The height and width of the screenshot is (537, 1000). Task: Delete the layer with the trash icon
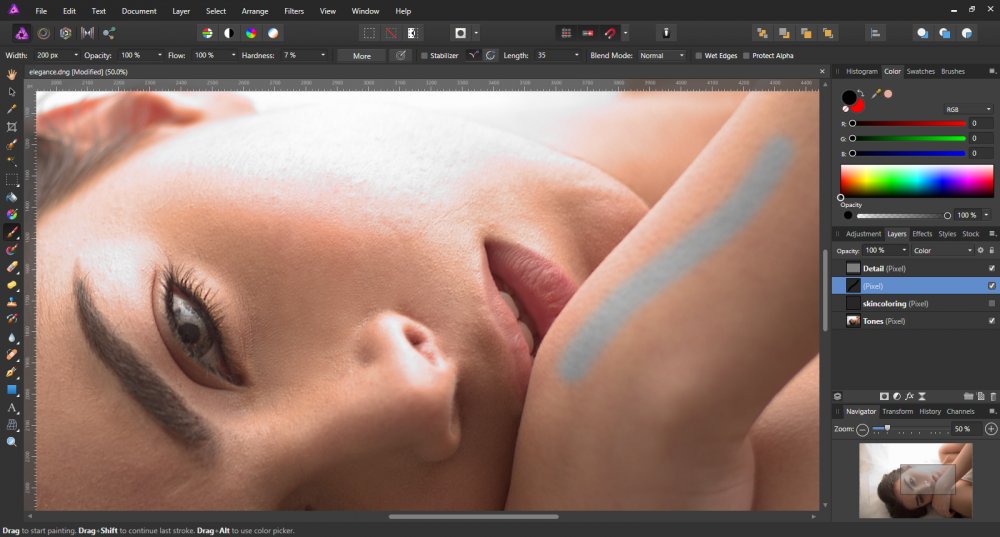click(992, 396)
